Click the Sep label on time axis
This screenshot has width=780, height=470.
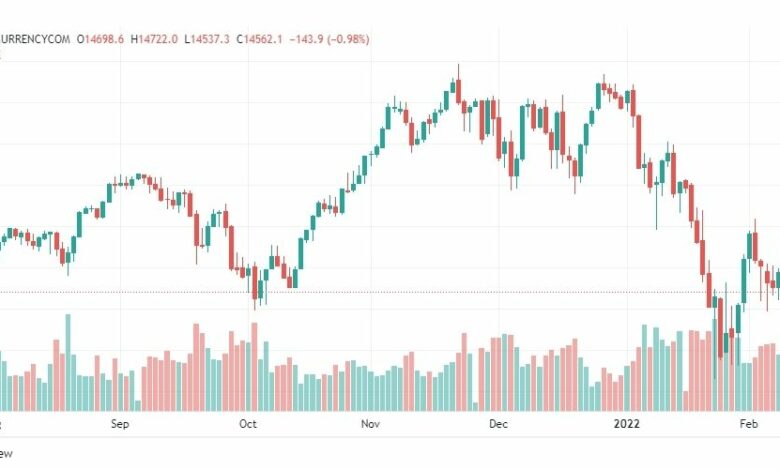click(120, 424)
